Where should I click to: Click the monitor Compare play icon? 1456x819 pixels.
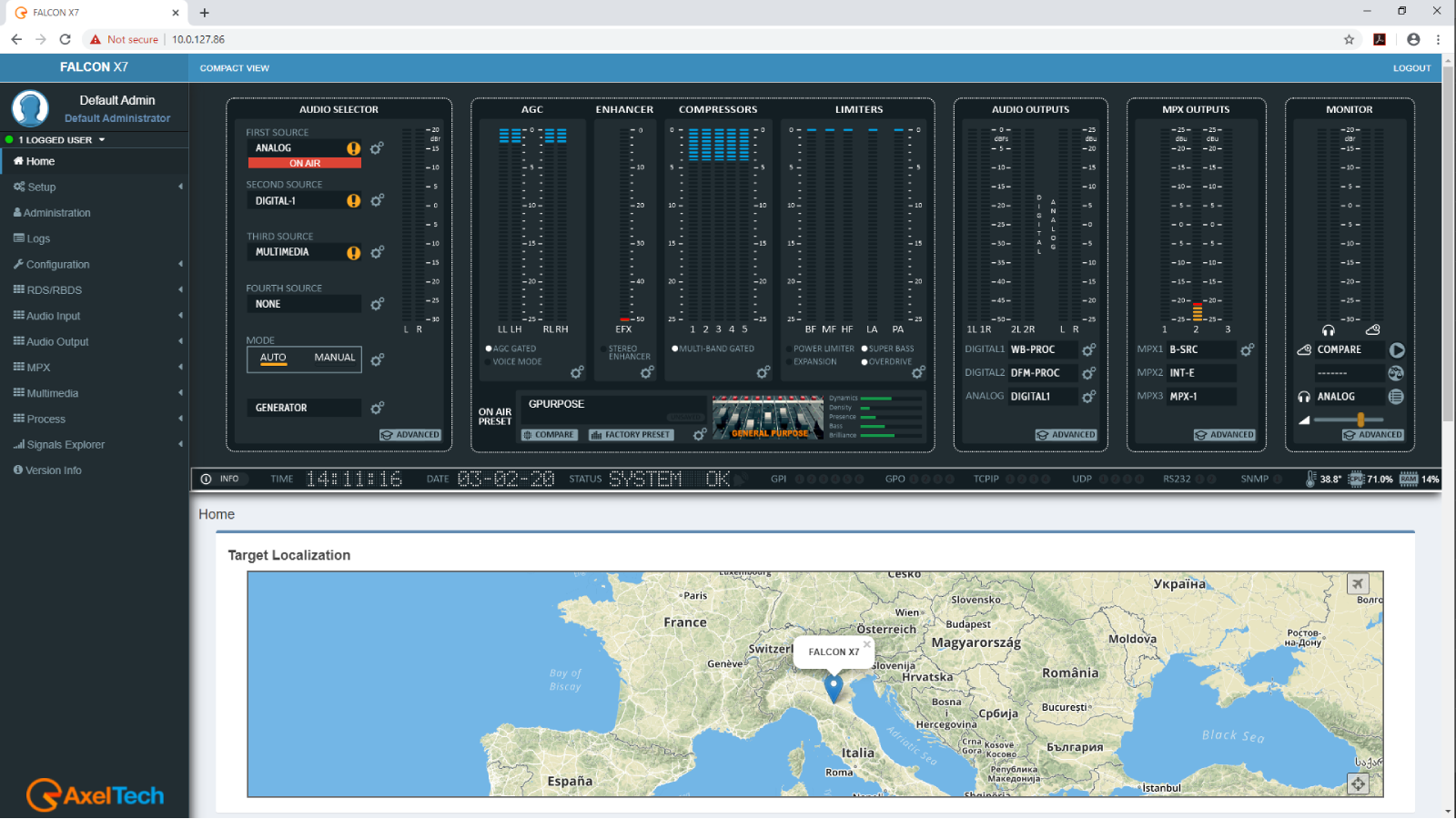pyautogui.click(x=1397, y=350)
